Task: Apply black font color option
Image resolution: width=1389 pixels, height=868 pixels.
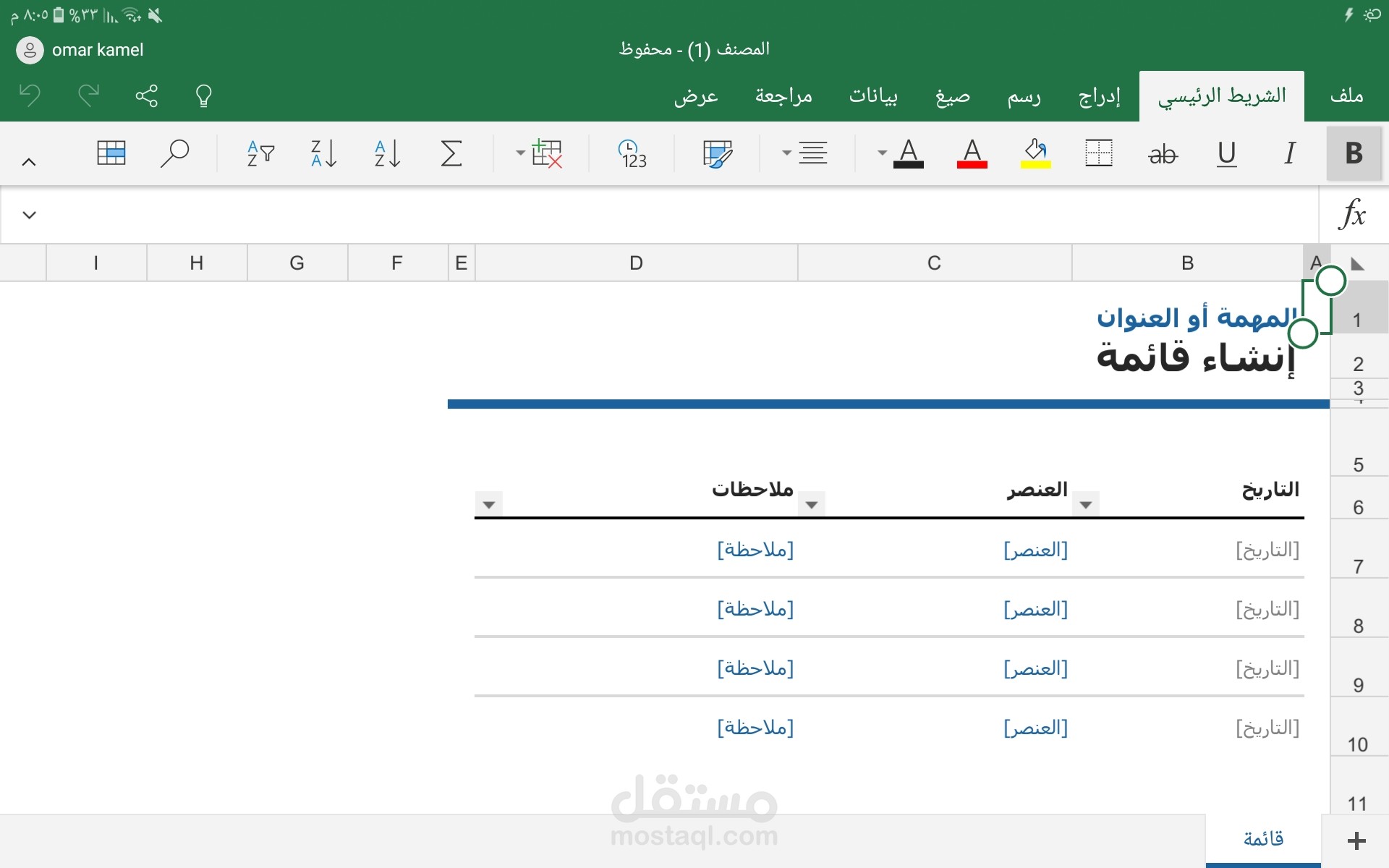Action: click(x=909, y=153)
